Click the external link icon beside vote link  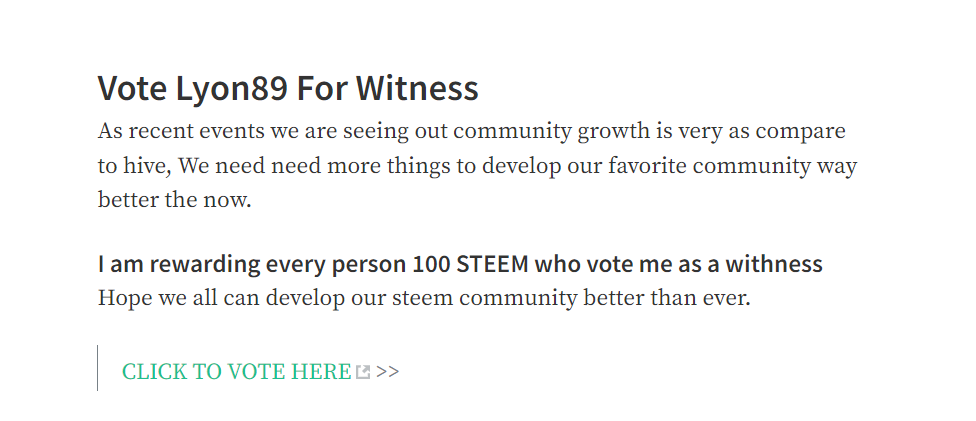pos(363,372)
